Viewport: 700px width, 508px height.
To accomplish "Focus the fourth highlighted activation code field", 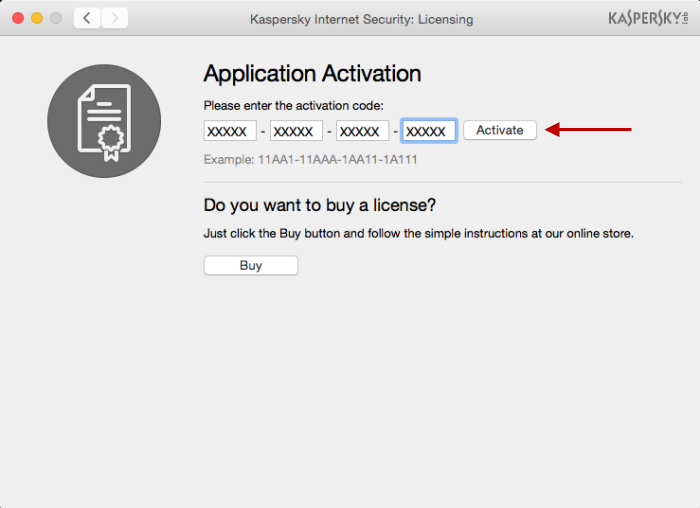I will tap(429, 131).
